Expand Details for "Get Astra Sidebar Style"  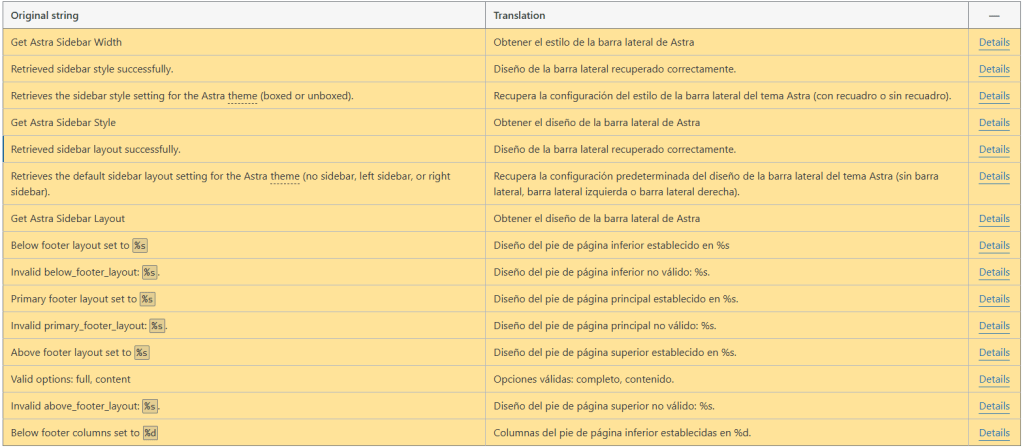click(x=993, y=123)
